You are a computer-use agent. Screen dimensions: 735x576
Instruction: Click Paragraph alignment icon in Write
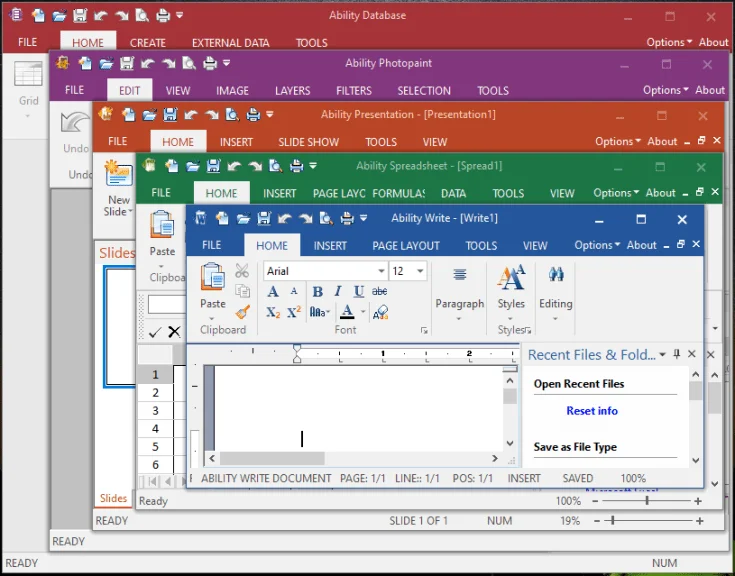[460, 274]
